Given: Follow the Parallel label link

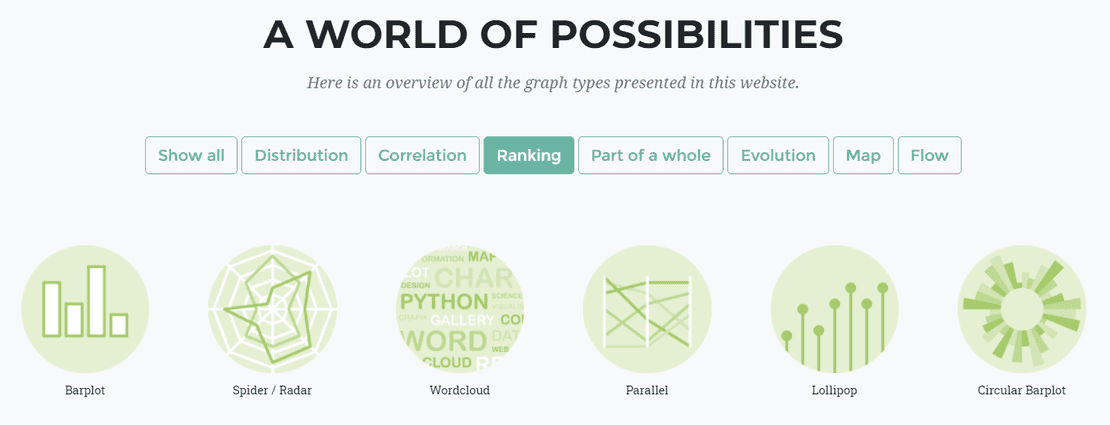Looking at the screenshot, I should 647,390.
